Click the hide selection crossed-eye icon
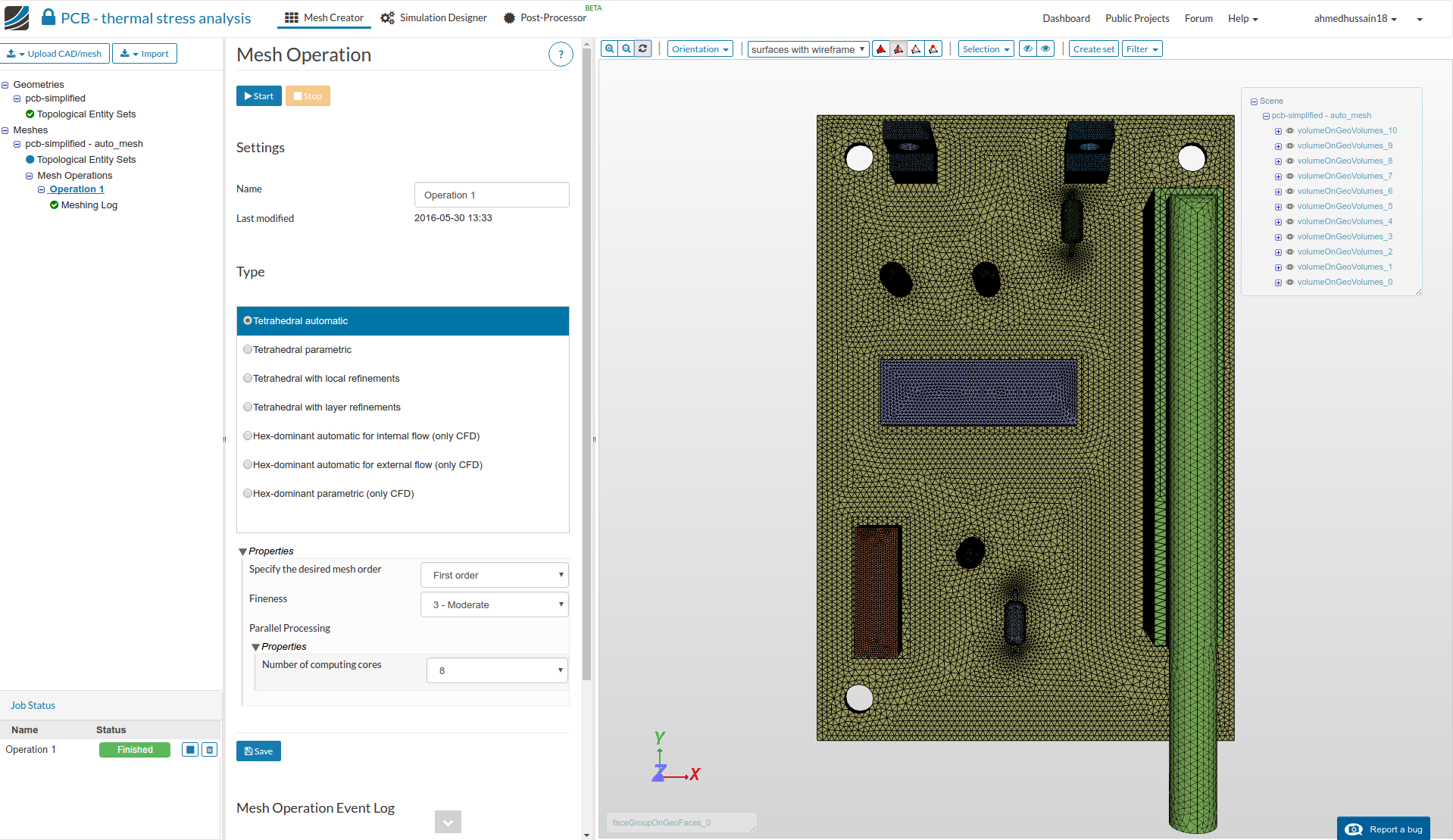This screenshot has height=840, width=1453. [1027, 49]
